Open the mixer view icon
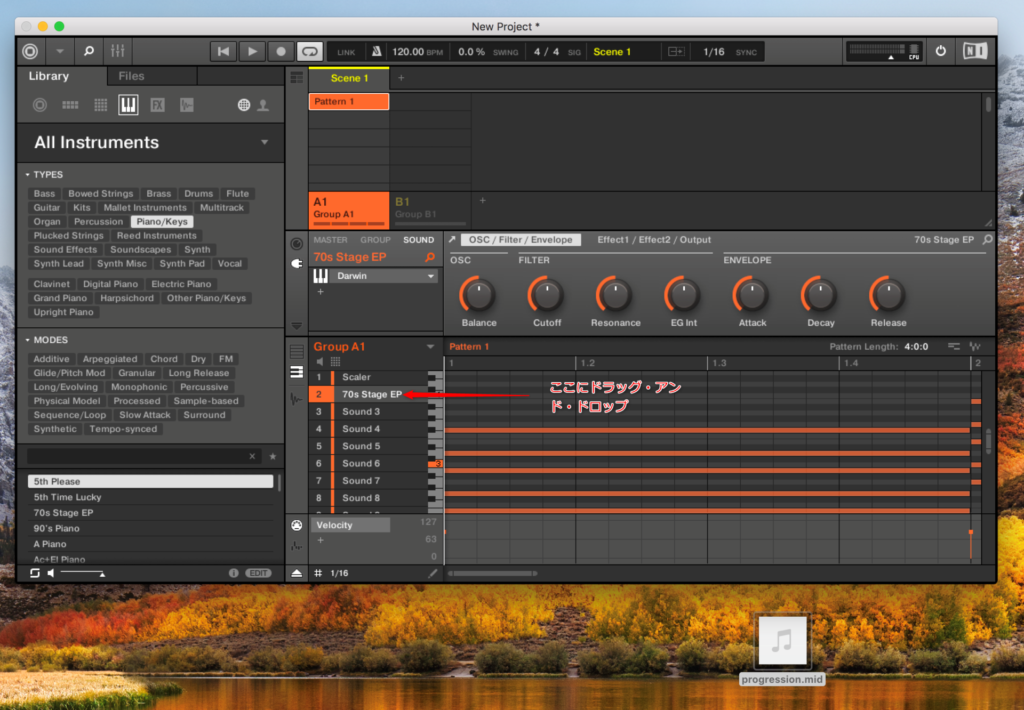The image size is (1024, 710). point(117,51)
